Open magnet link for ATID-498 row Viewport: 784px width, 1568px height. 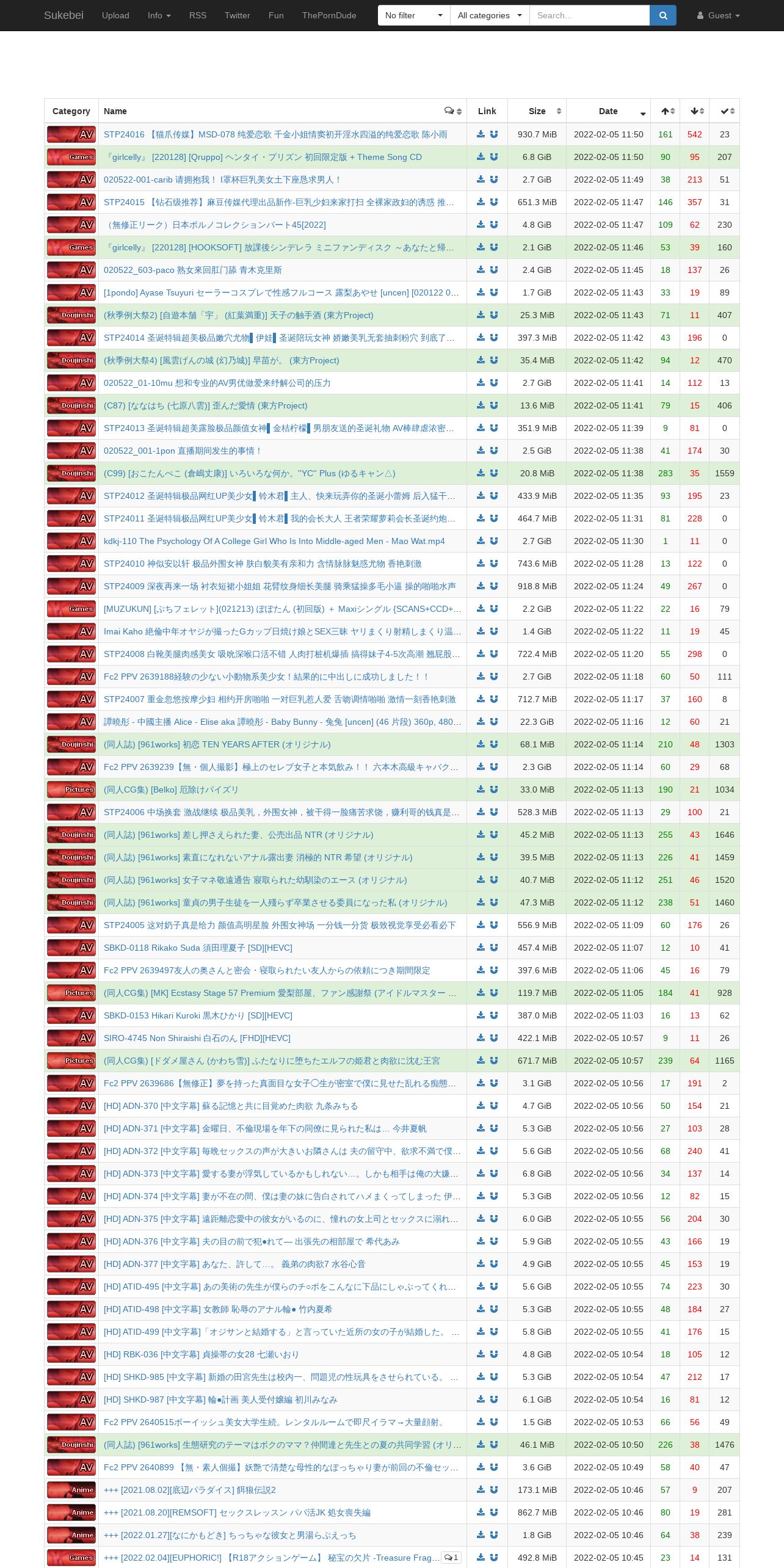[x=494, y=1309]
